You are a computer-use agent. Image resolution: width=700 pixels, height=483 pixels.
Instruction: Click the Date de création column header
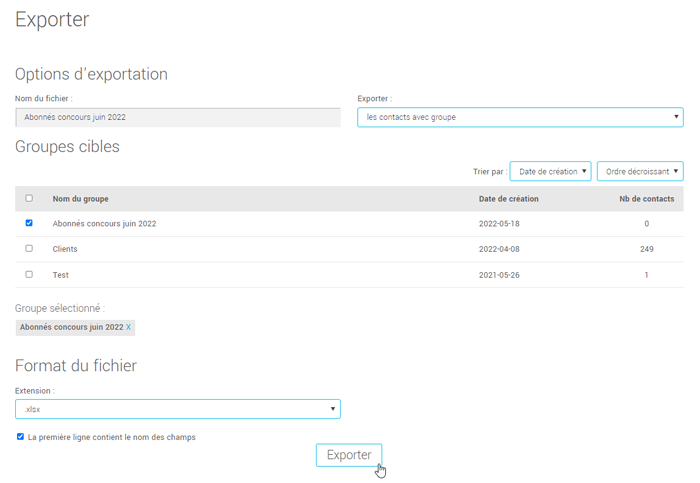(508, 199)
